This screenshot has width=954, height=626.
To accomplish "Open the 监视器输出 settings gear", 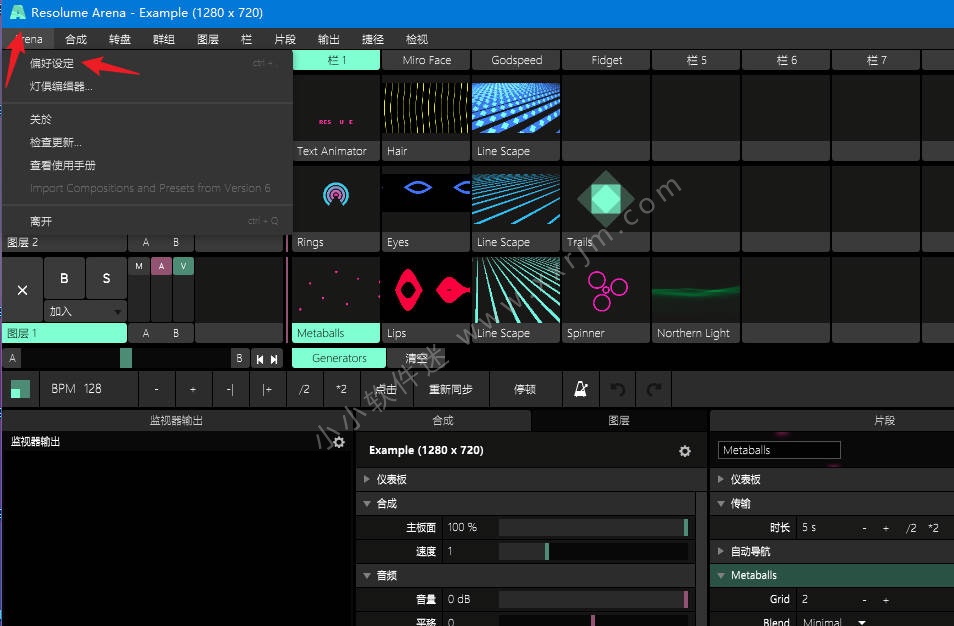I will pyautogui.click(x=339, y=442).
